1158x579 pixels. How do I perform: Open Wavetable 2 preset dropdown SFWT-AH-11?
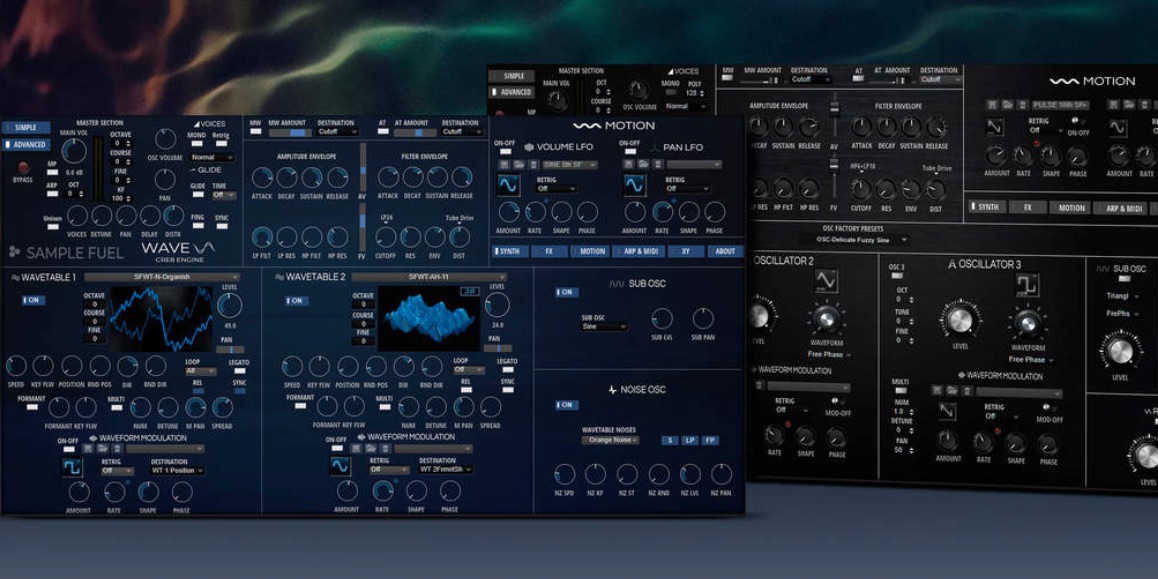[x=429, y=278]
